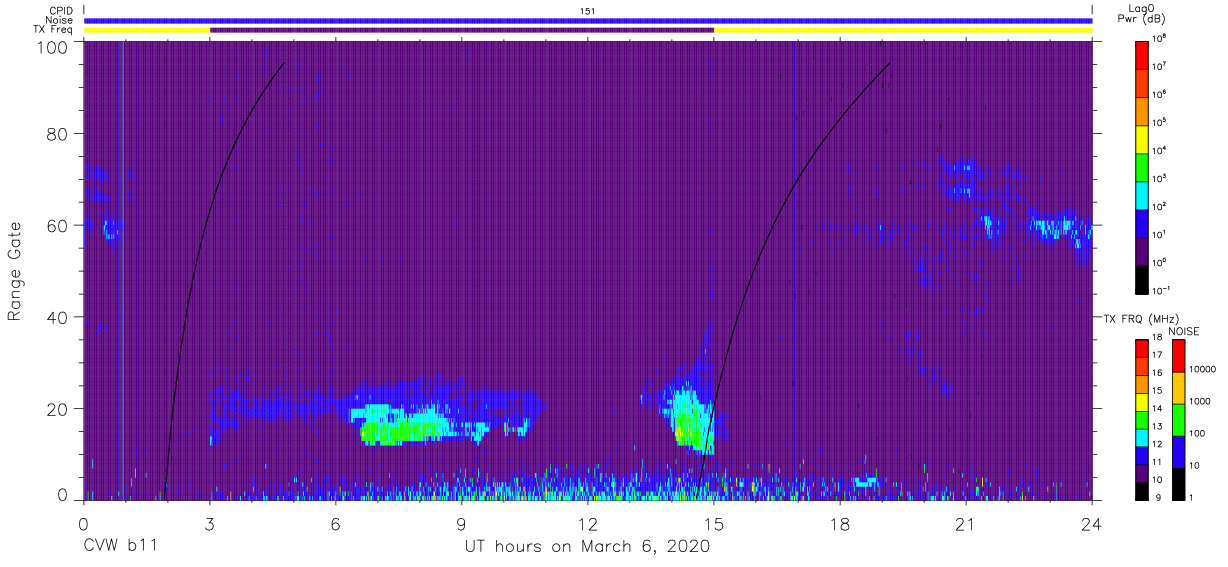Click the UT hours on March 6, 2020 axis title
Image resolution: width=1228 pixels, height=567 pixels.
pos(587,547)
